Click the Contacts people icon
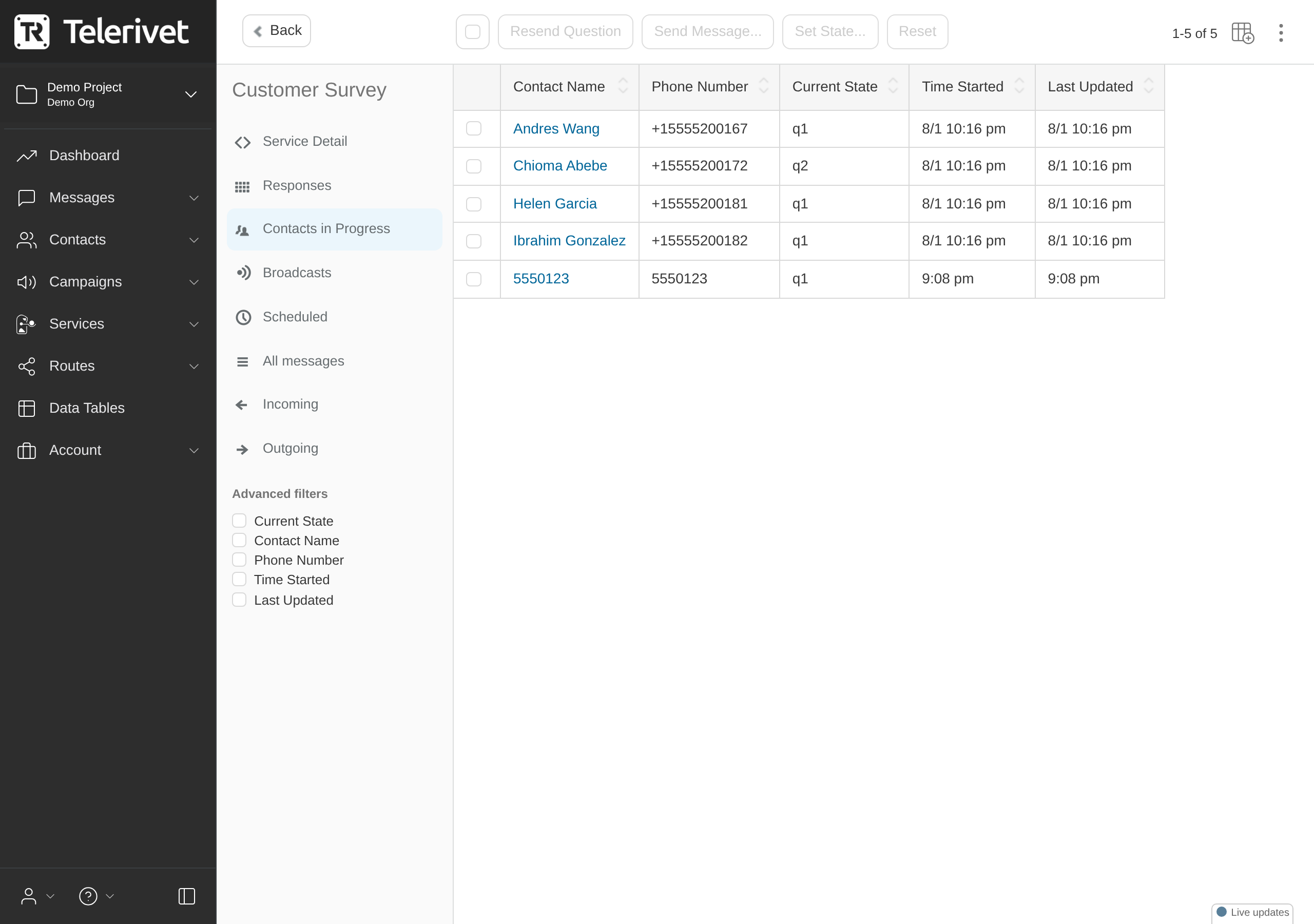This screenshot has height=924, width=1314. [27, 240]
